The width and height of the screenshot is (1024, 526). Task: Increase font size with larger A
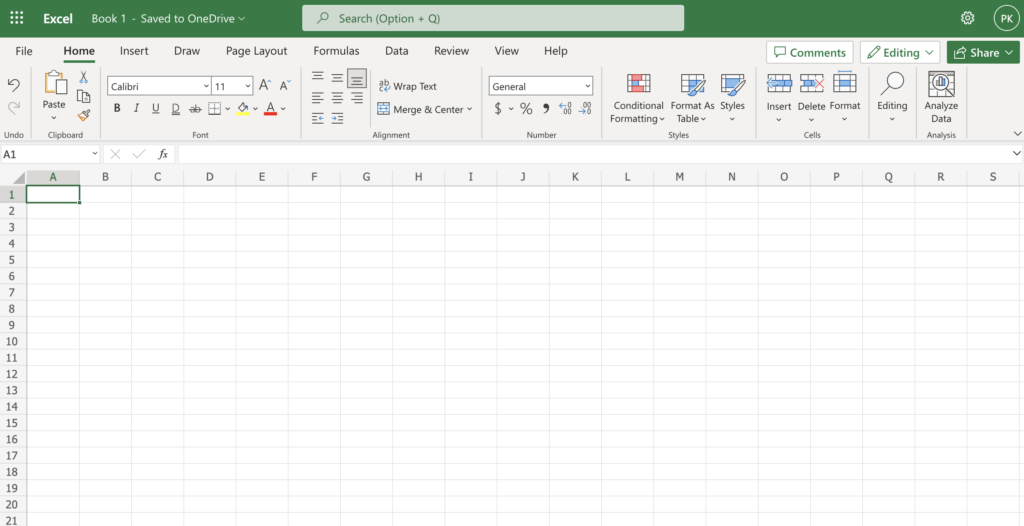click(264, 85)
